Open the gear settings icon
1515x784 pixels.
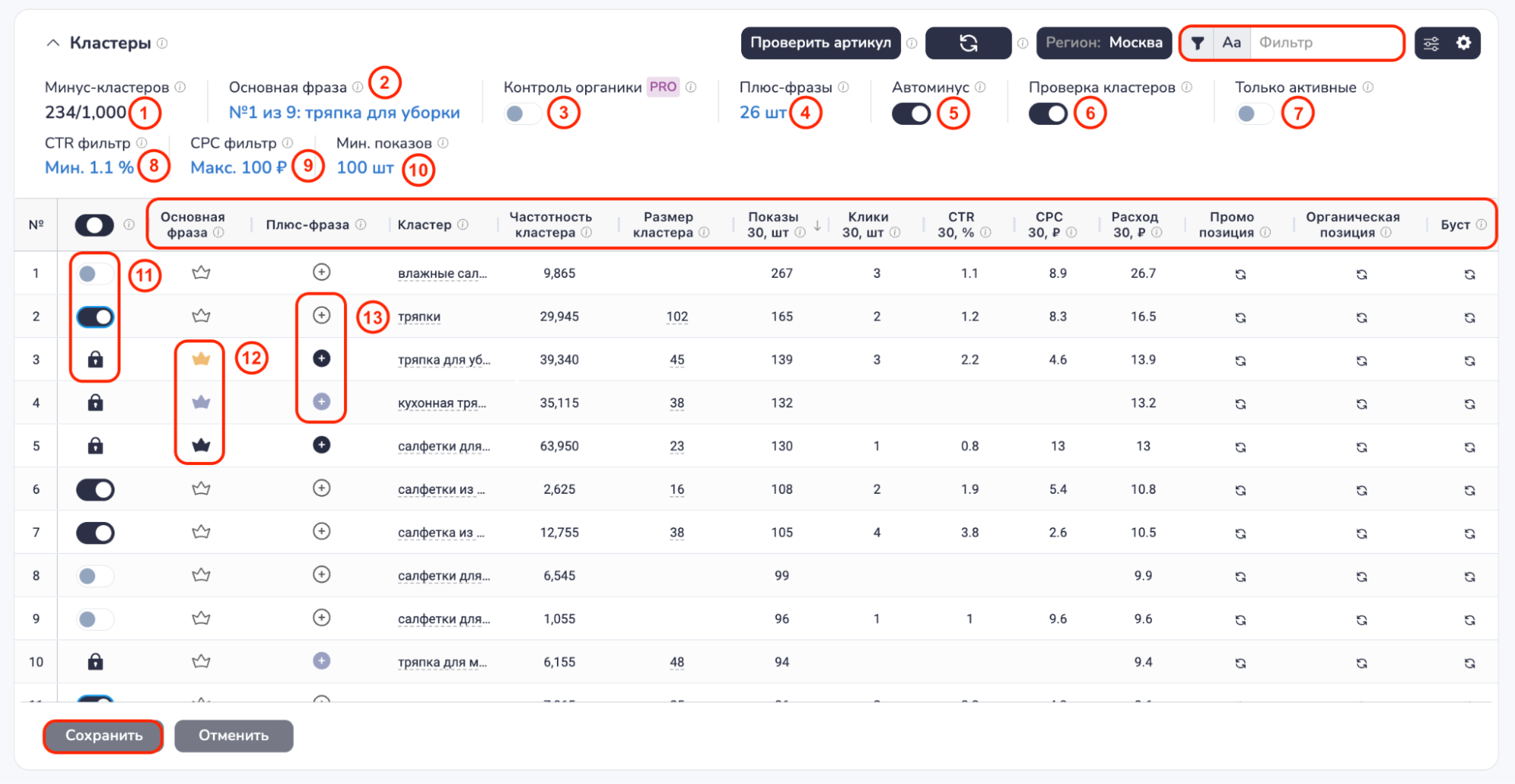tap(1463, 43)
